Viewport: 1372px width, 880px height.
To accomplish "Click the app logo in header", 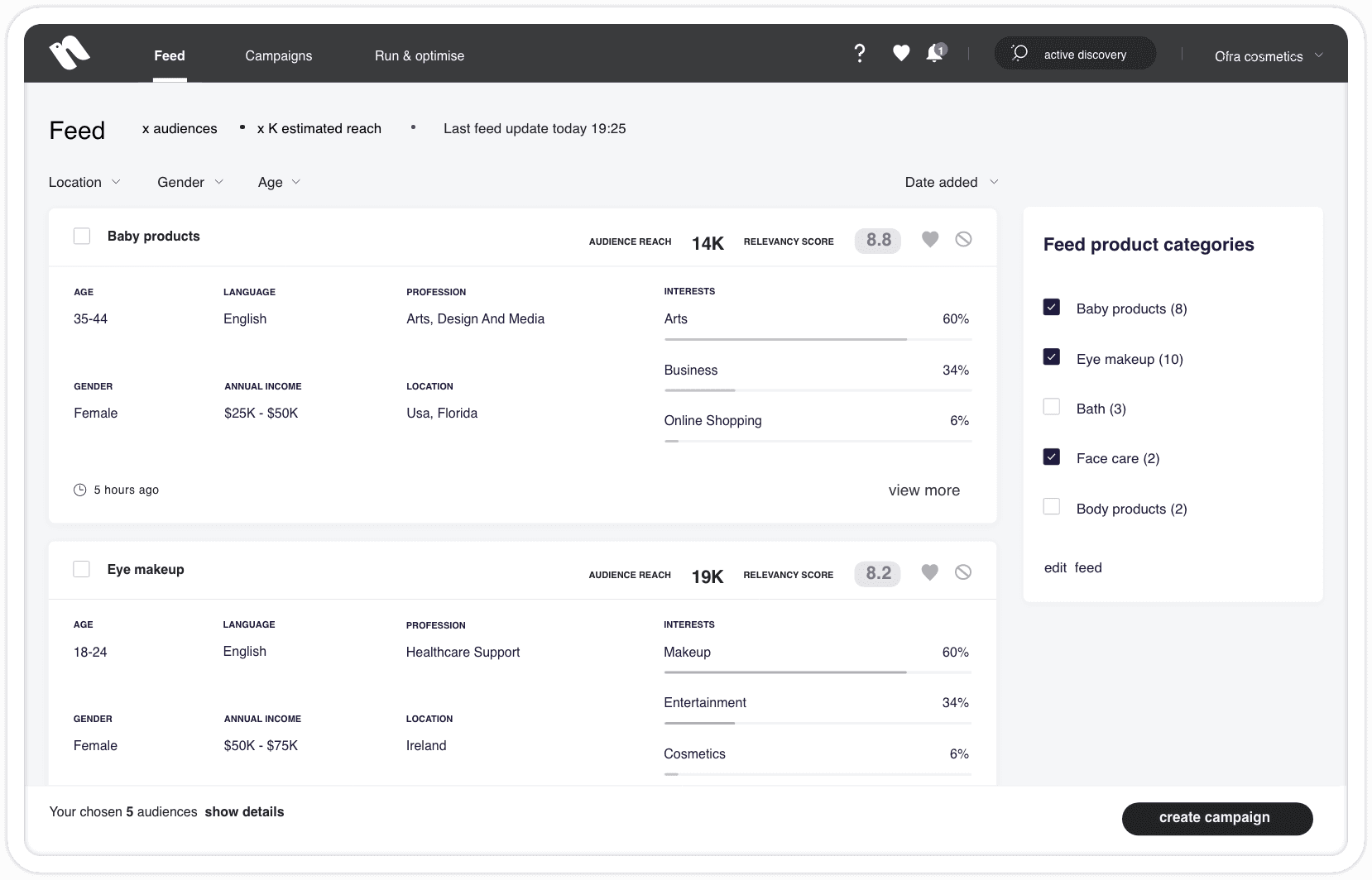I will tap(70, 53).
